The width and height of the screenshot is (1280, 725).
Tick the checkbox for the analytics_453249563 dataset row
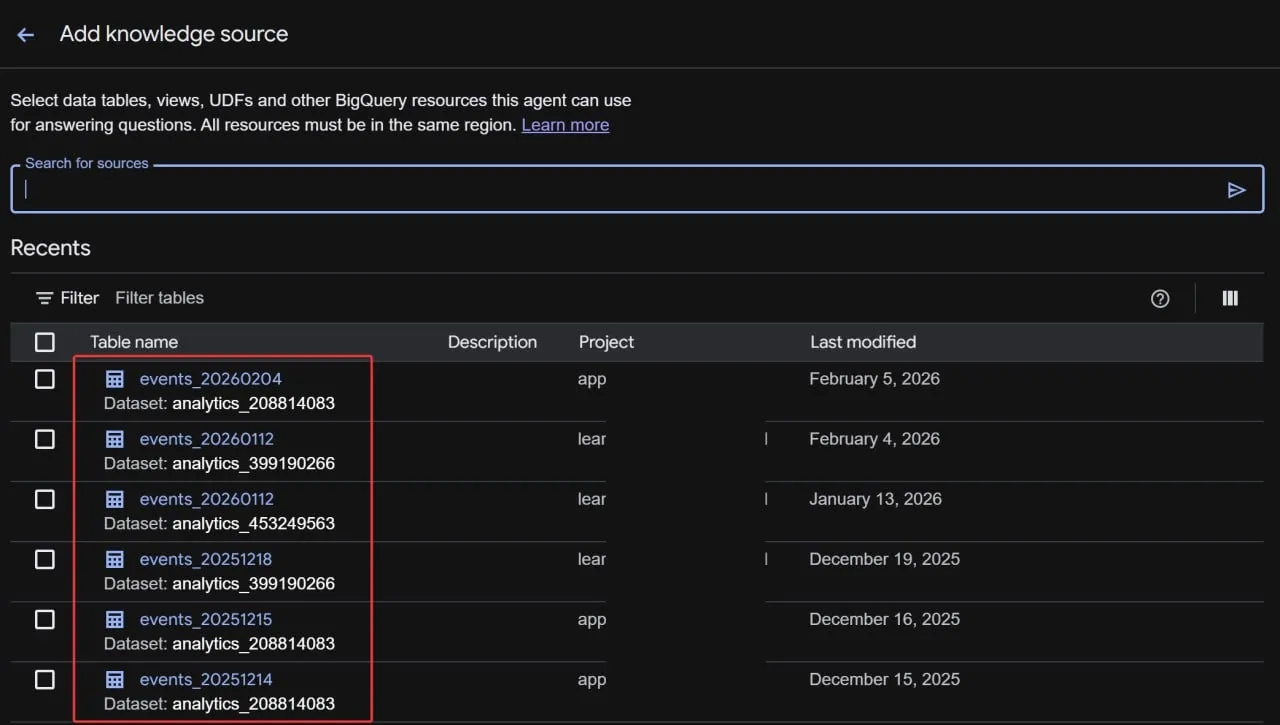45,499
